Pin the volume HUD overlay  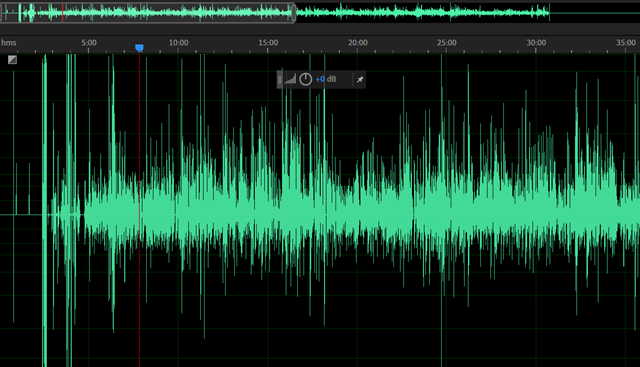click(x=360, y=80)
